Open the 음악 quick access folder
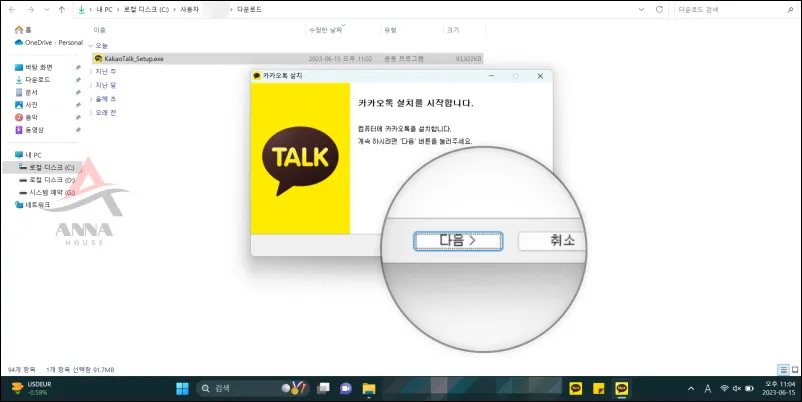The image size is (802, 402). pyautogui.click(x=27, y=117)
